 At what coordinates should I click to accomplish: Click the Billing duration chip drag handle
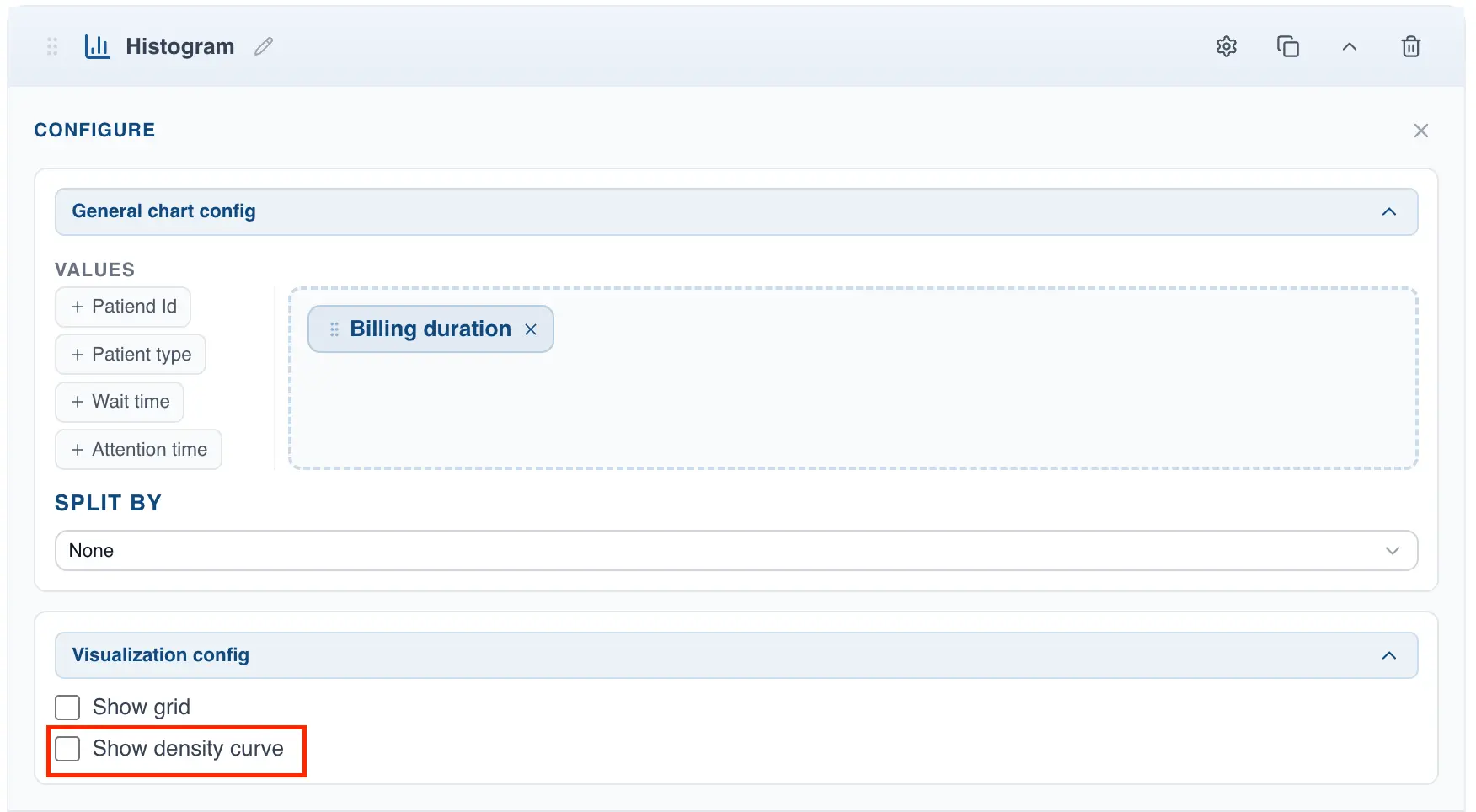click(x=334, y=329)
